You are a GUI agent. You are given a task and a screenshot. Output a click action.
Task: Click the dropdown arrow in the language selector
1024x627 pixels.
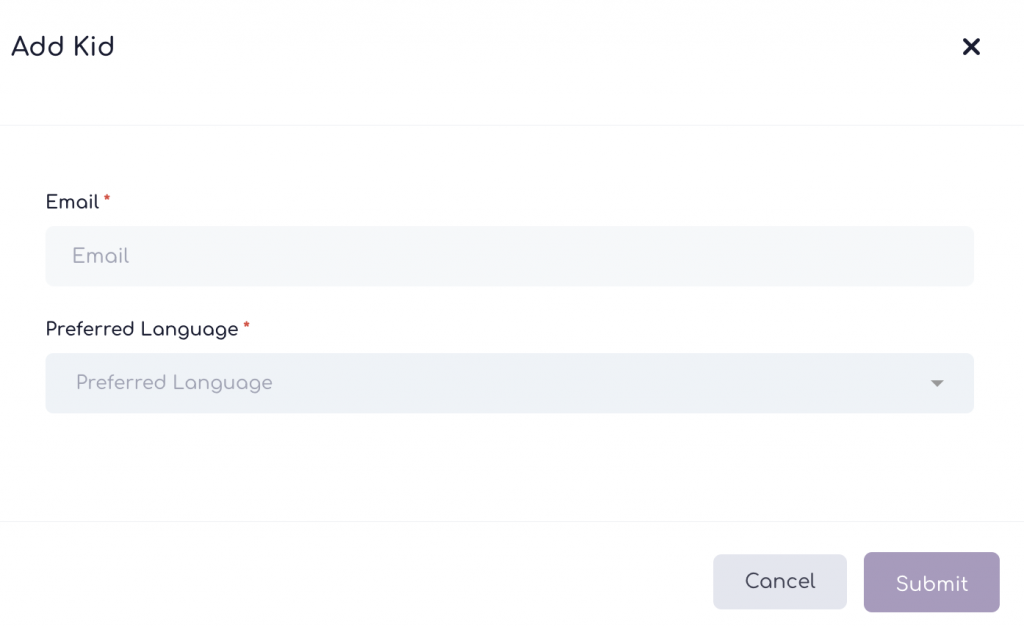click(937, 383)
